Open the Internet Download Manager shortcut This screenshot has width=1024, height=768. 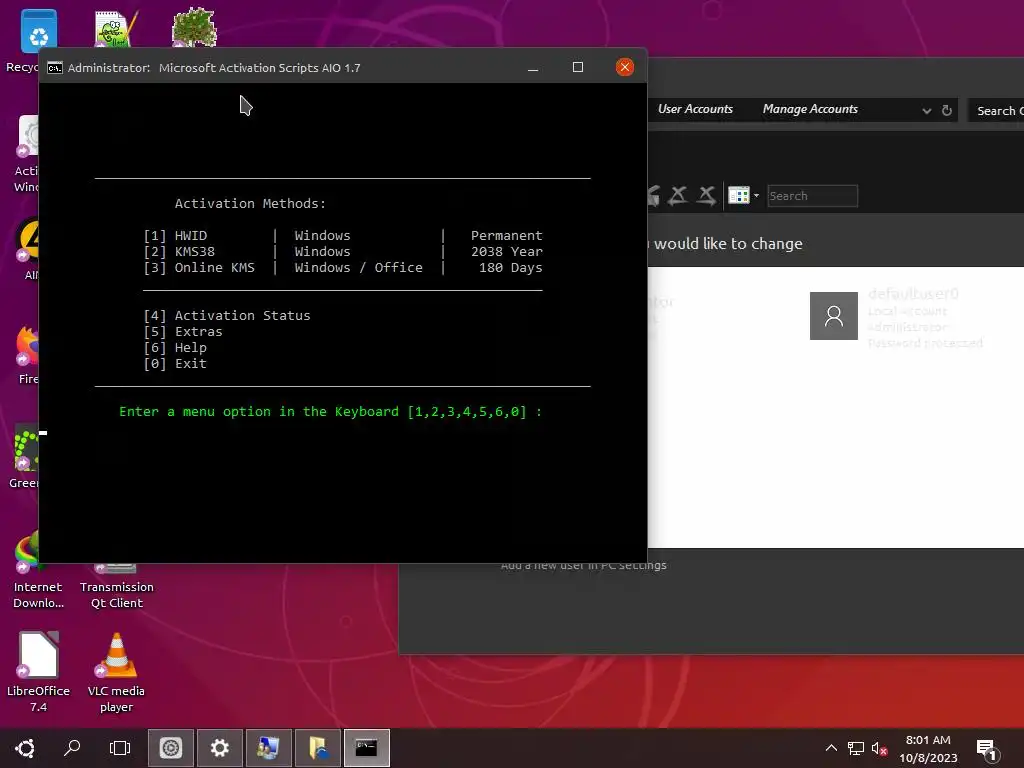tap(27, 552)
